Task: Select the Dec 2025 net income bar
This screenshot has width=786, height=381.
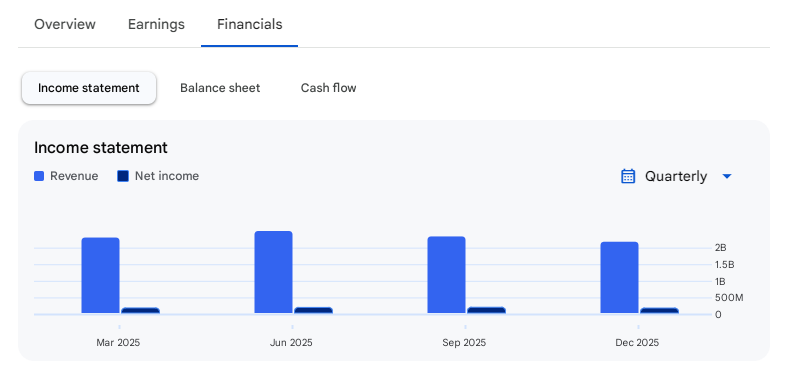Action: pos(659,311)
